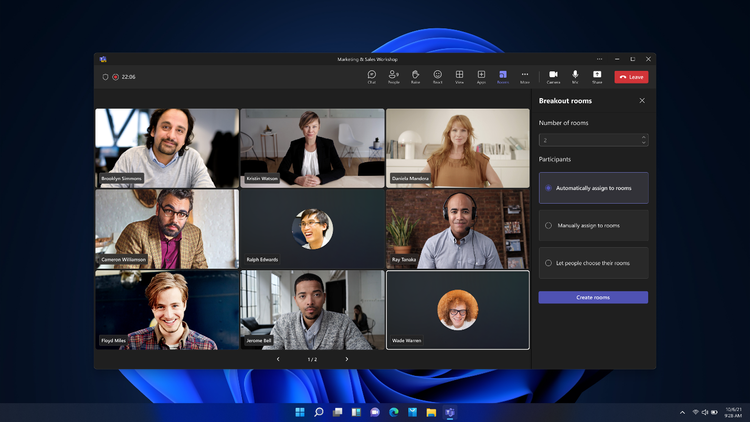Close the Breakout rooms panel
The height and width of the screenshot is (422, 750).
point(642,100)
